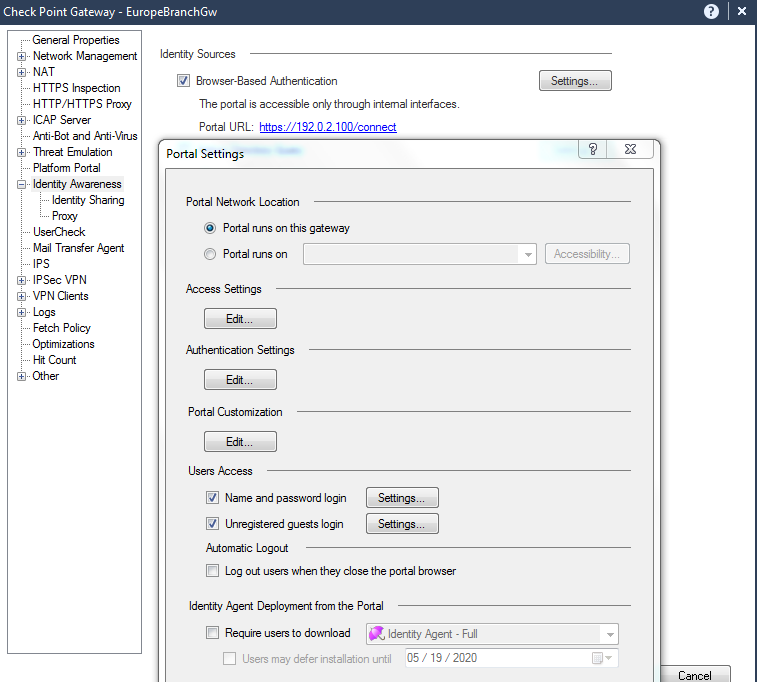Check Require users to download

pos(212,633)
